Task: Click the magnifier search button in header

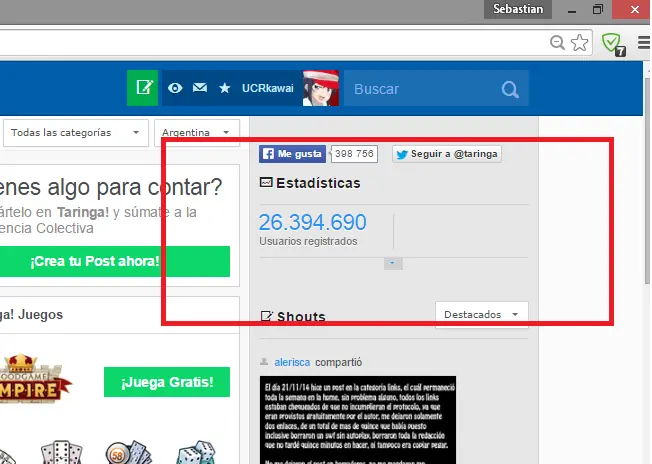Action: (x=510, y=89)
